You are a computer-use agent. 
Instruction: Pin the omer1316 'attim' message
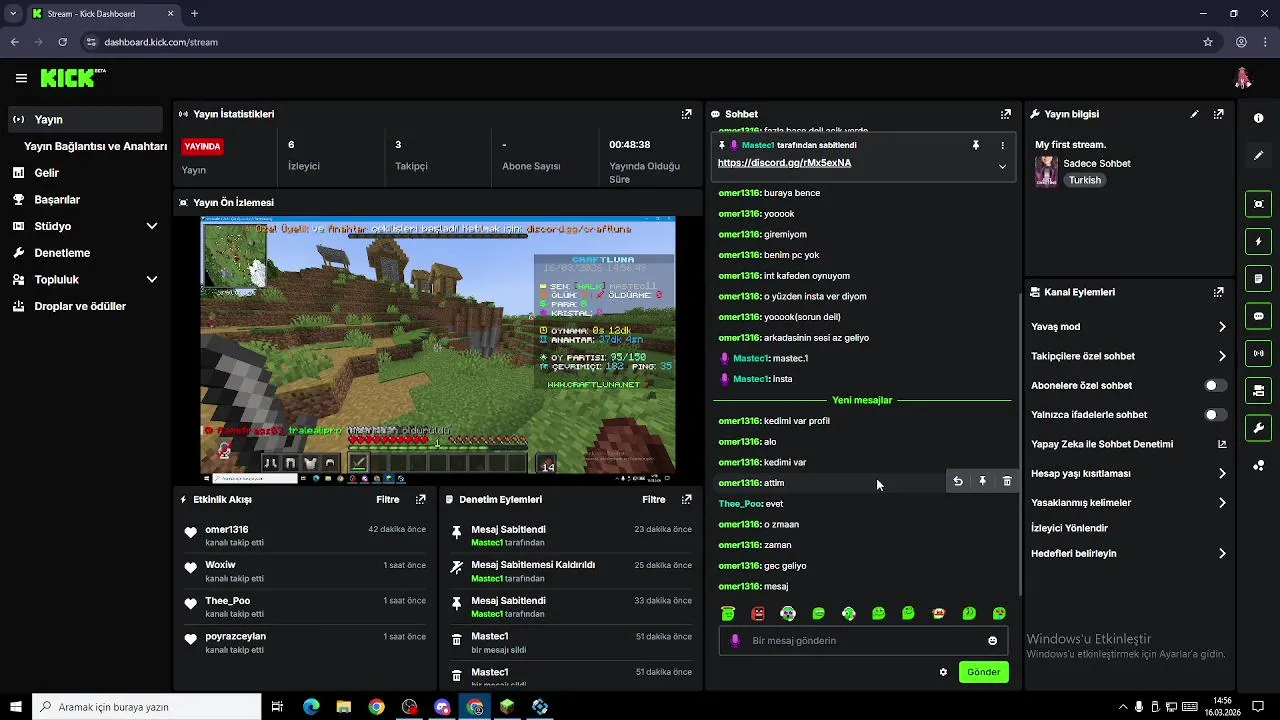pos(982,482)
